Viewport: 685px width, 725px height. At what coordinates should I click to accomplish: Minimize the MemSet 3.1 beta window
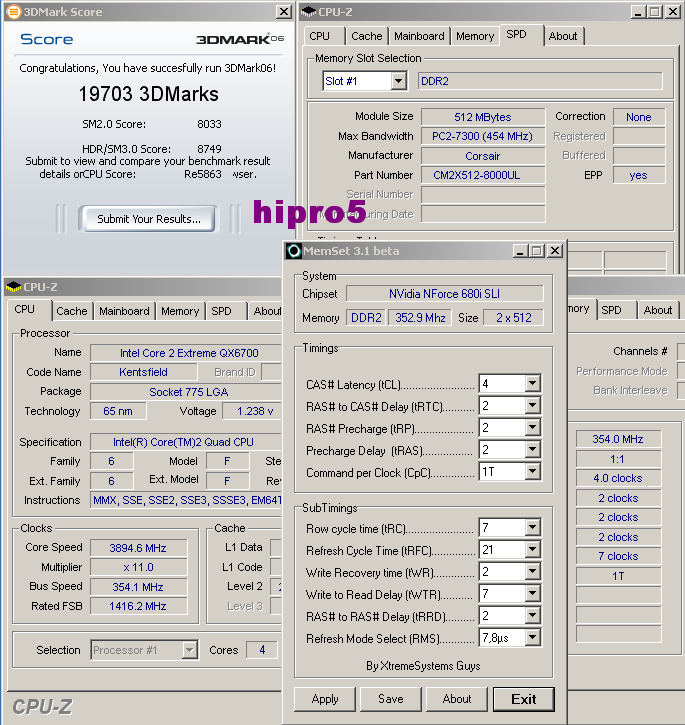(520, 251)
